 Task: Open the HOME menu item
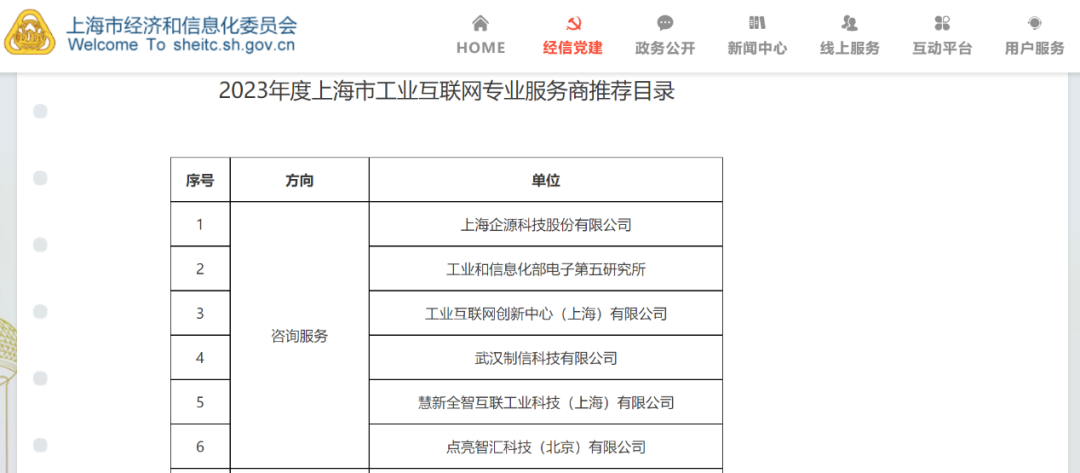pyautogui.click(x=481, y=48)
